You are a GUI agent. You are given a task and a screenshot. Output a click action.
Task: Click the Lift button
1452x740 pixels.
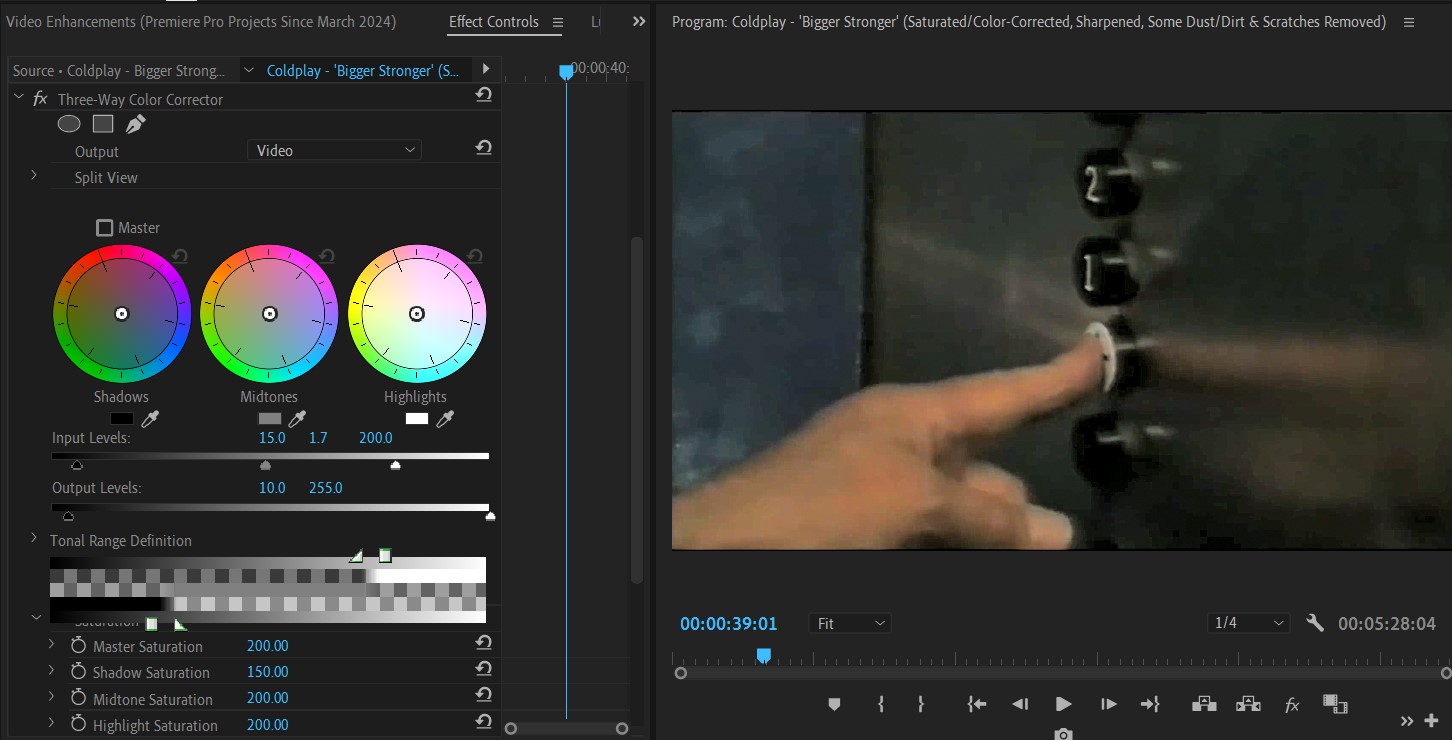click(x=1204, y=704)
